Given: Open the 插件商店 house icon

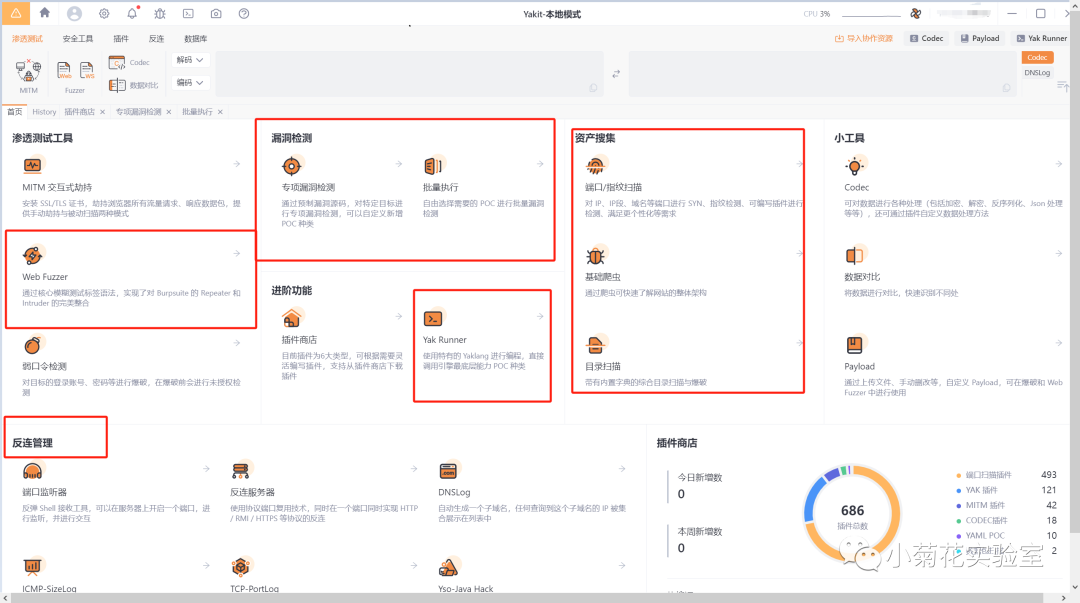Looking at the screenshot, I should (291, 318).
